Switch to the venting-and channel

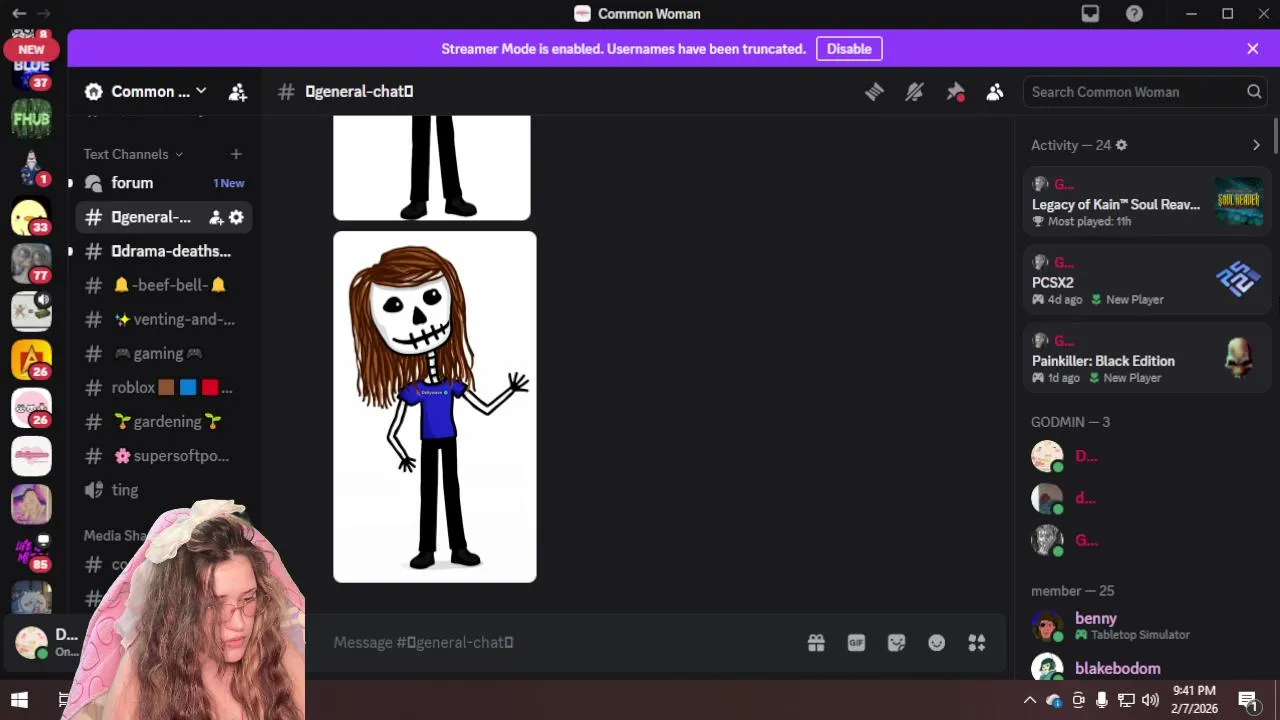point(164,319)
